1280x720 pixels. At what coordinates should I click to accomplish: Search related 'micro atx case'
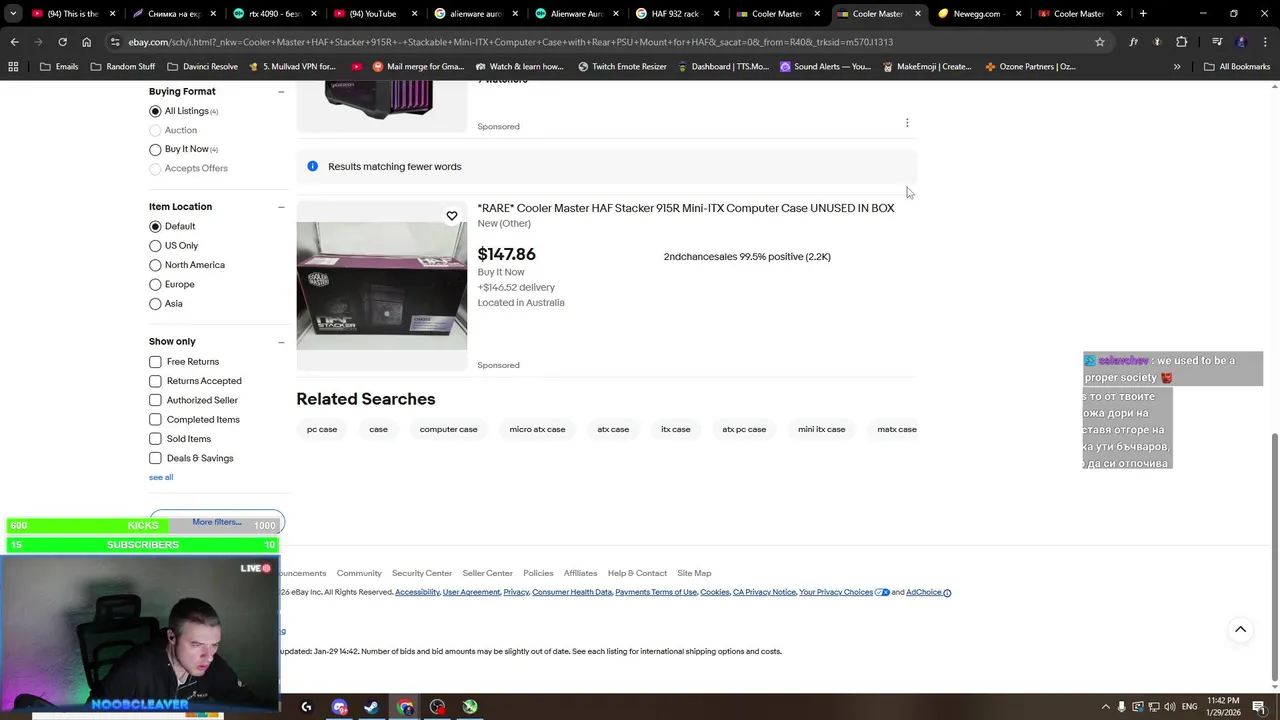pos(537,430)
